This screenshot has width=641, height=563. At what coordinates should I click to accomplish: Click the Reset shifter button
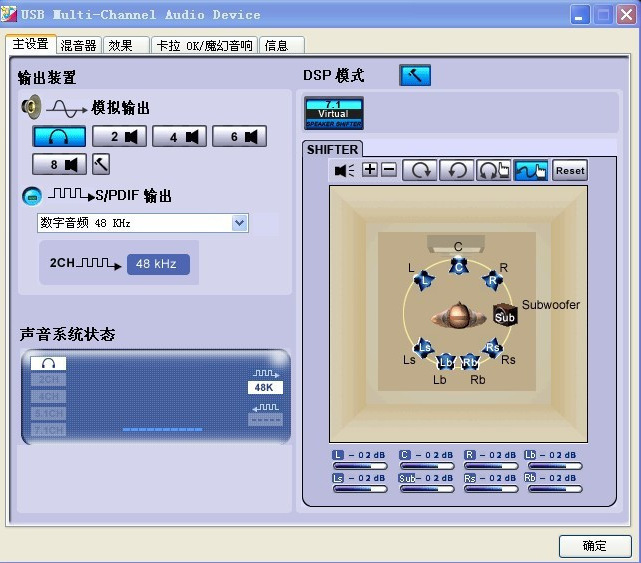pos(570,170)
